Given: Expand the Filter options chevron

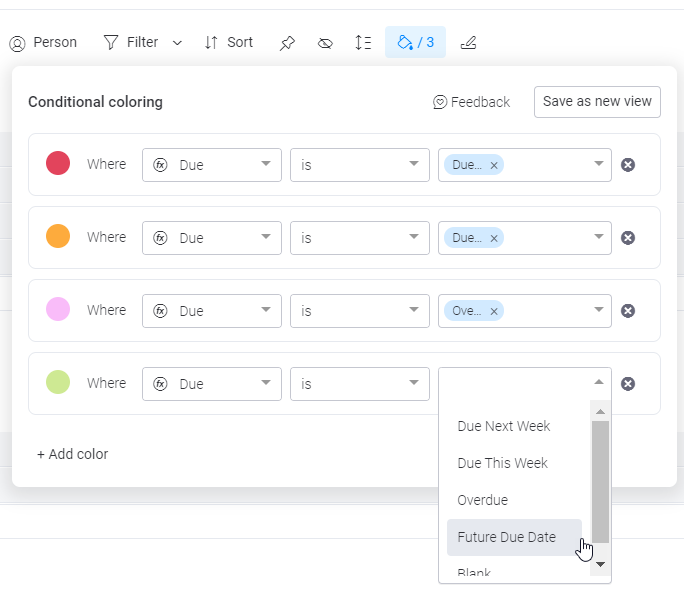Looking at the screenshot, I should [177, 43].
